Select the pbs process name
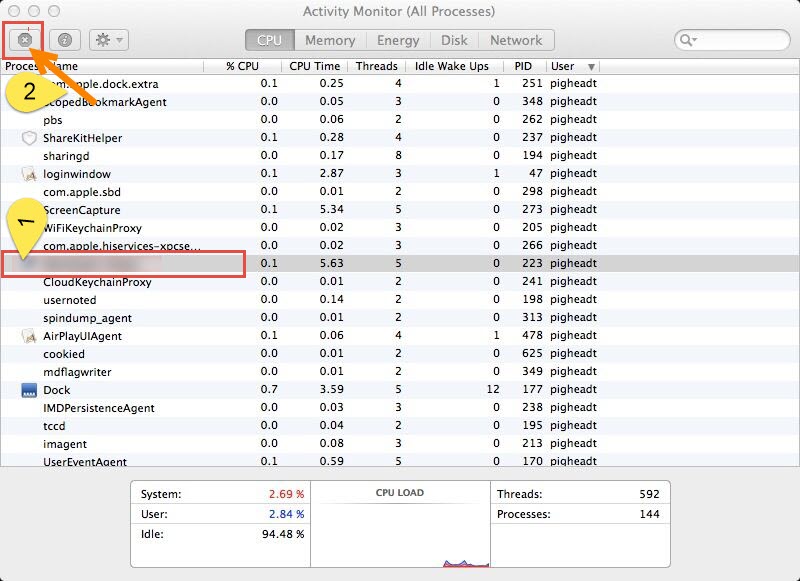 pyautogui.click(x=53, y=120)
